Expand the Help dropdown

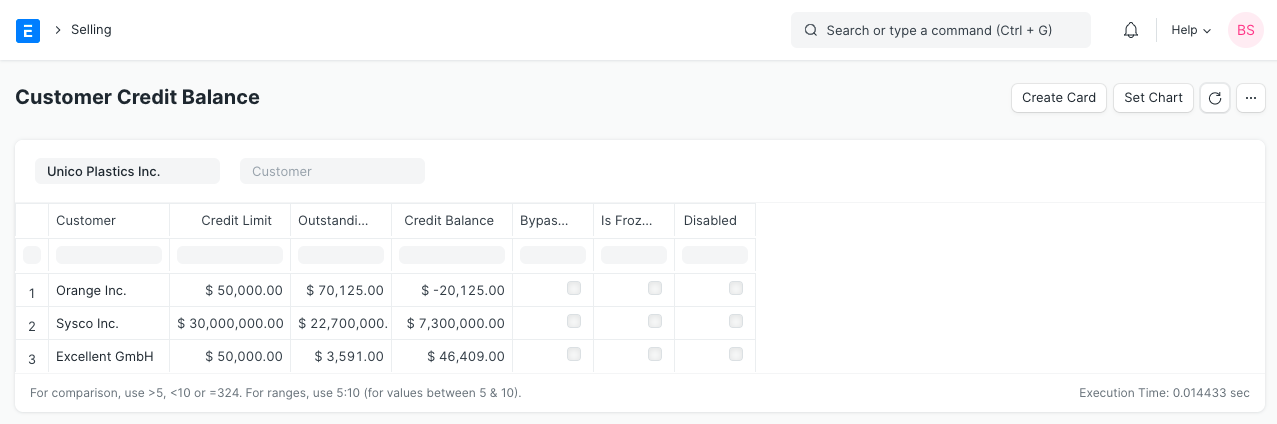pyautogui.click(x=1190, y=30)
